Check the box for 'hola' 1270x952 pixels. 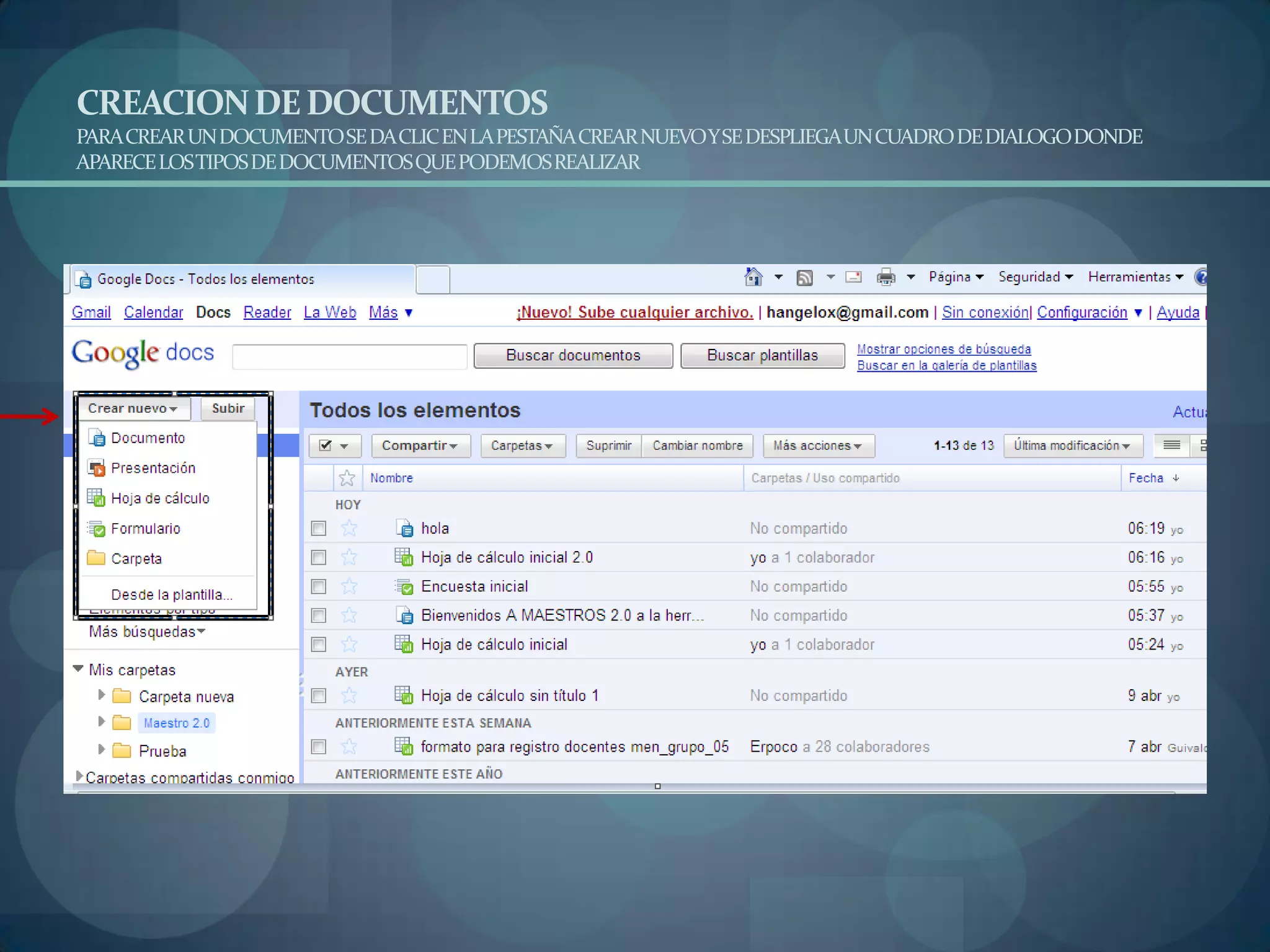point(319,528)
